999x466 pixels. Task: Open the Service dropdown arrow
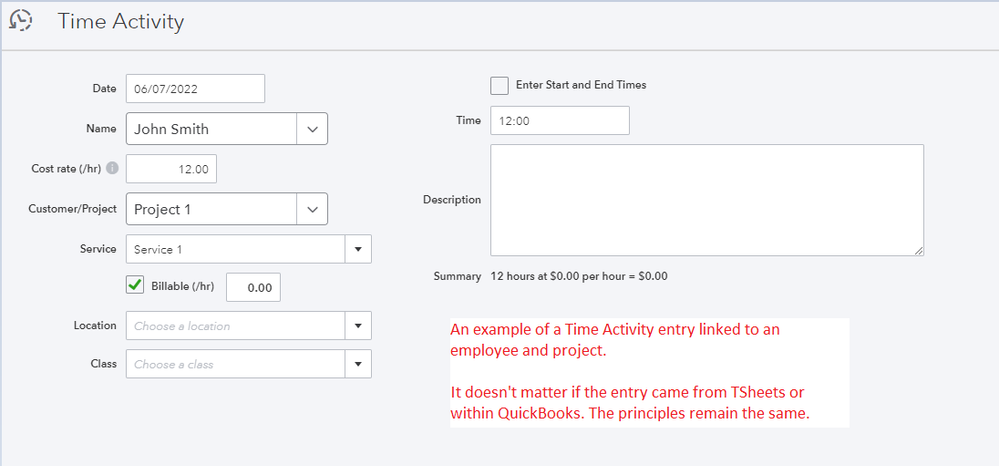(358, 249)
